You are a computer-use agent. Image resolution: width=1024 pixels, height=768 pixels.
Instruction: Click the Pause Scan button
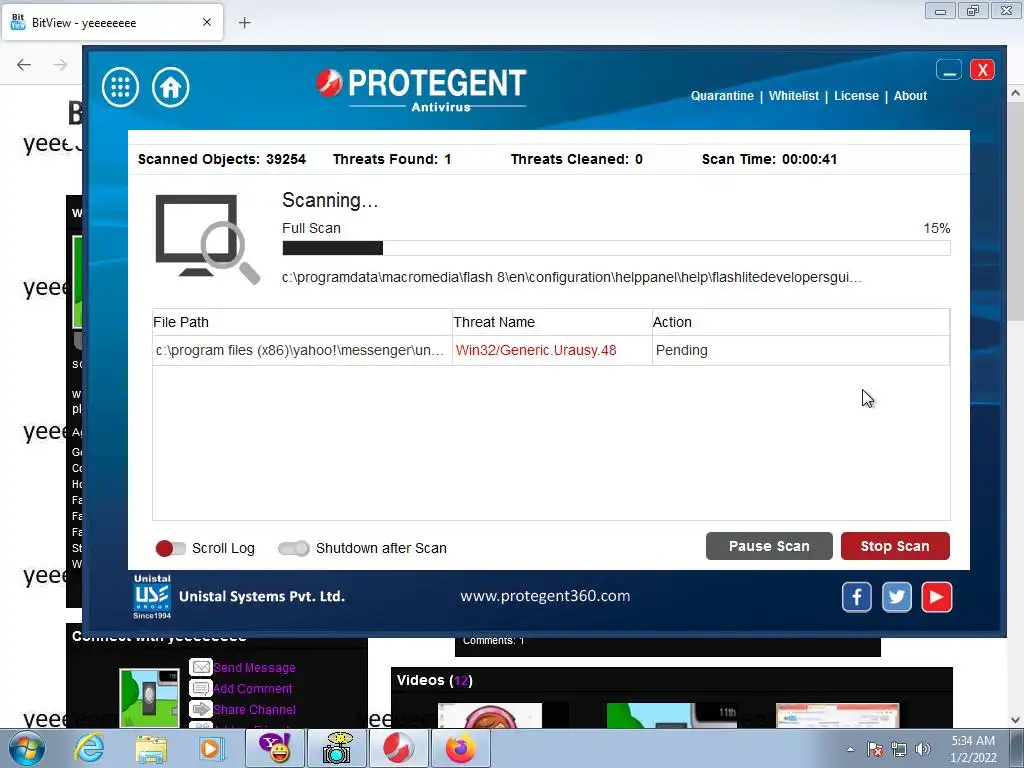pos(769,546)
